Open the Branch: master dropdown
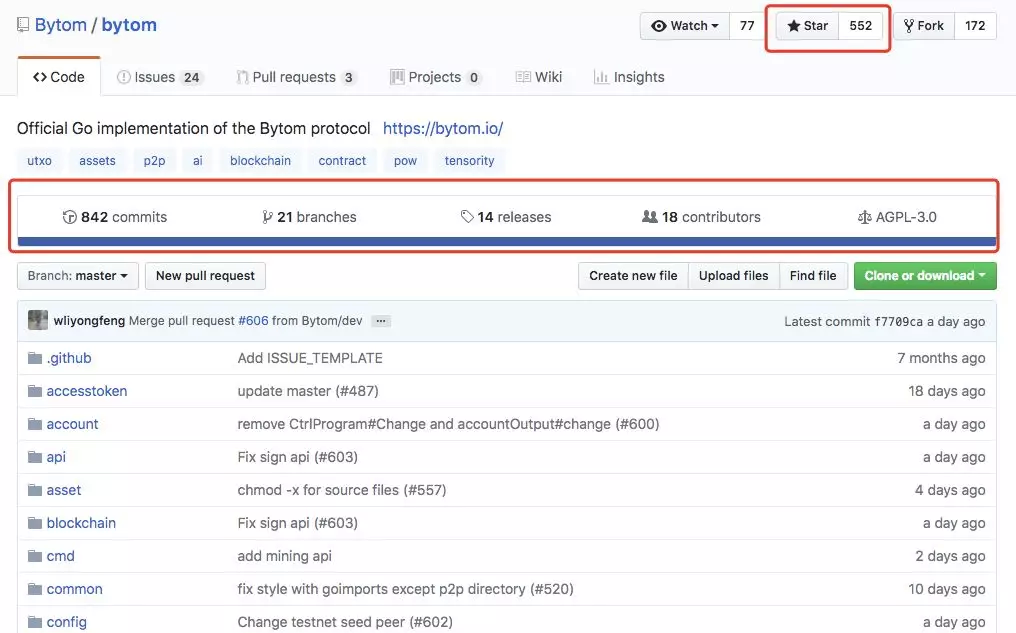 coord(78,276)
